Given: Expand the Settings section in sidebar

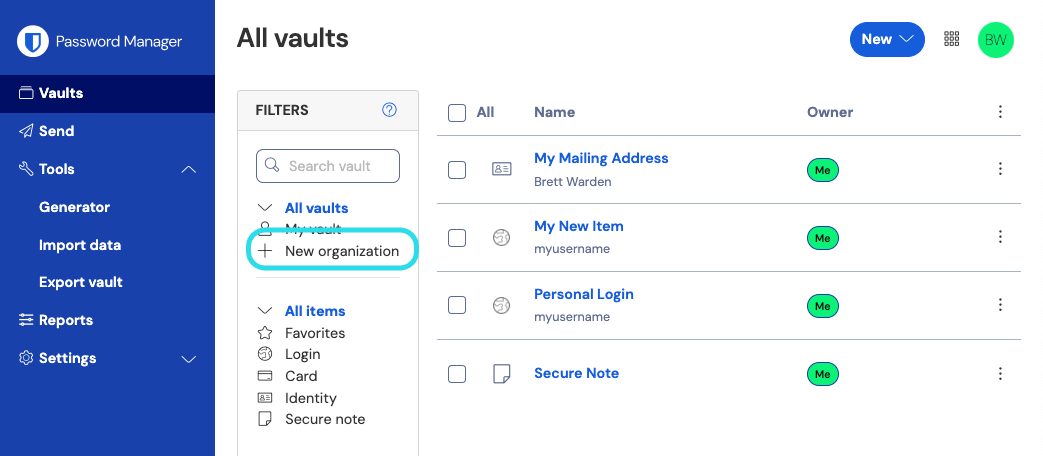Looking at the screenshot, I should point(189,358).
